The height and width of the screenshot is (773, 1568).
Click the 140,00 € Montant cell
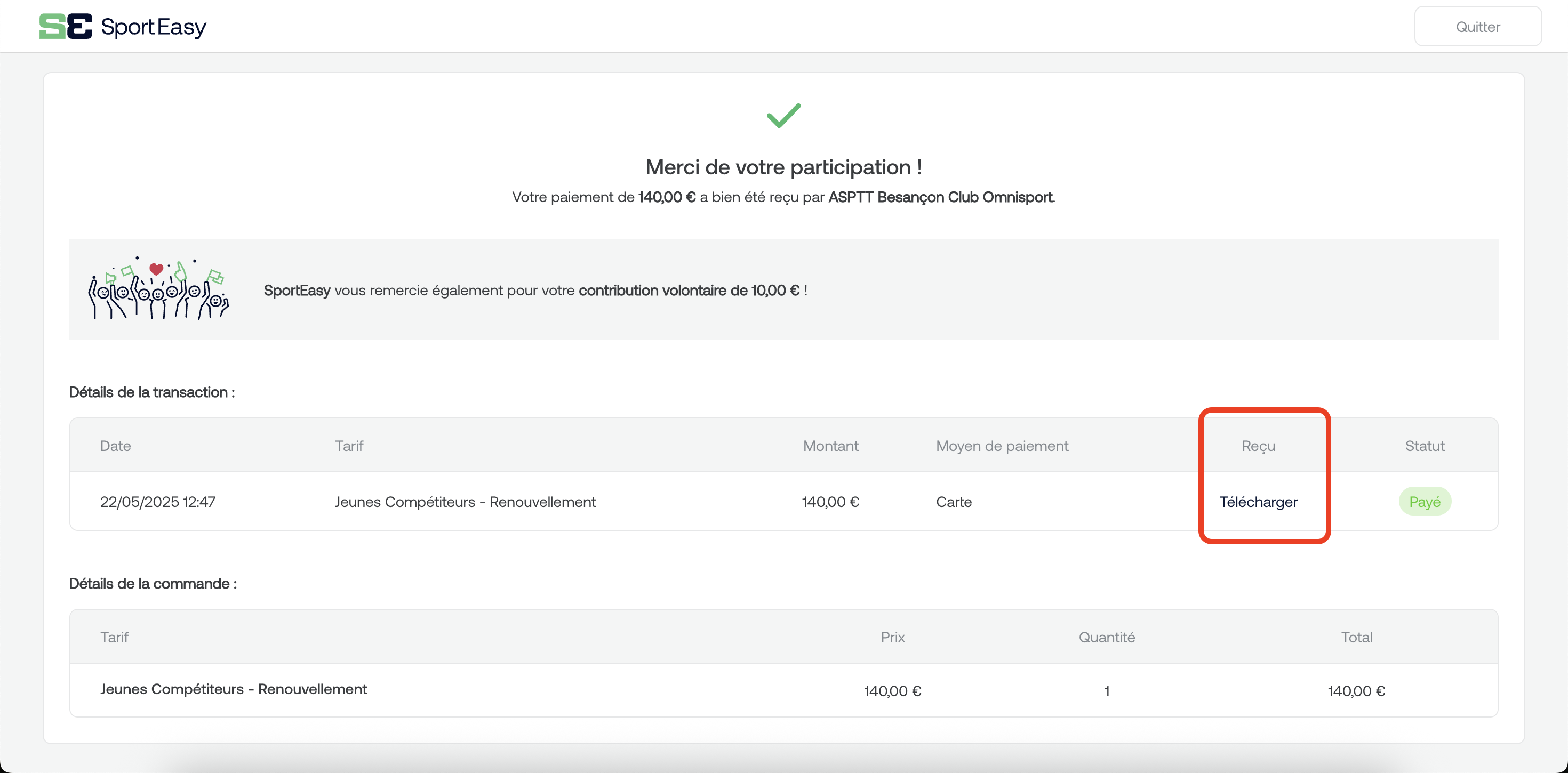[830, 502]
